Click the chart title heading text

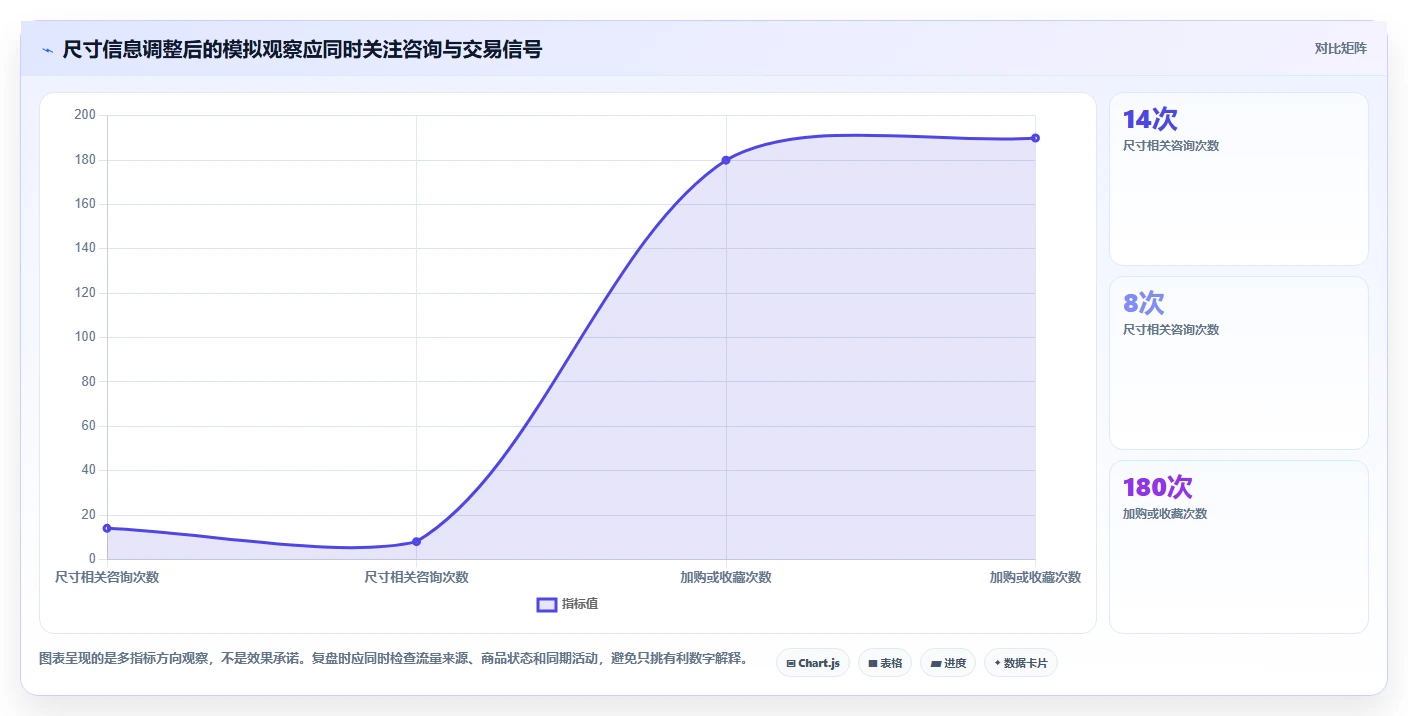point(302,49)
